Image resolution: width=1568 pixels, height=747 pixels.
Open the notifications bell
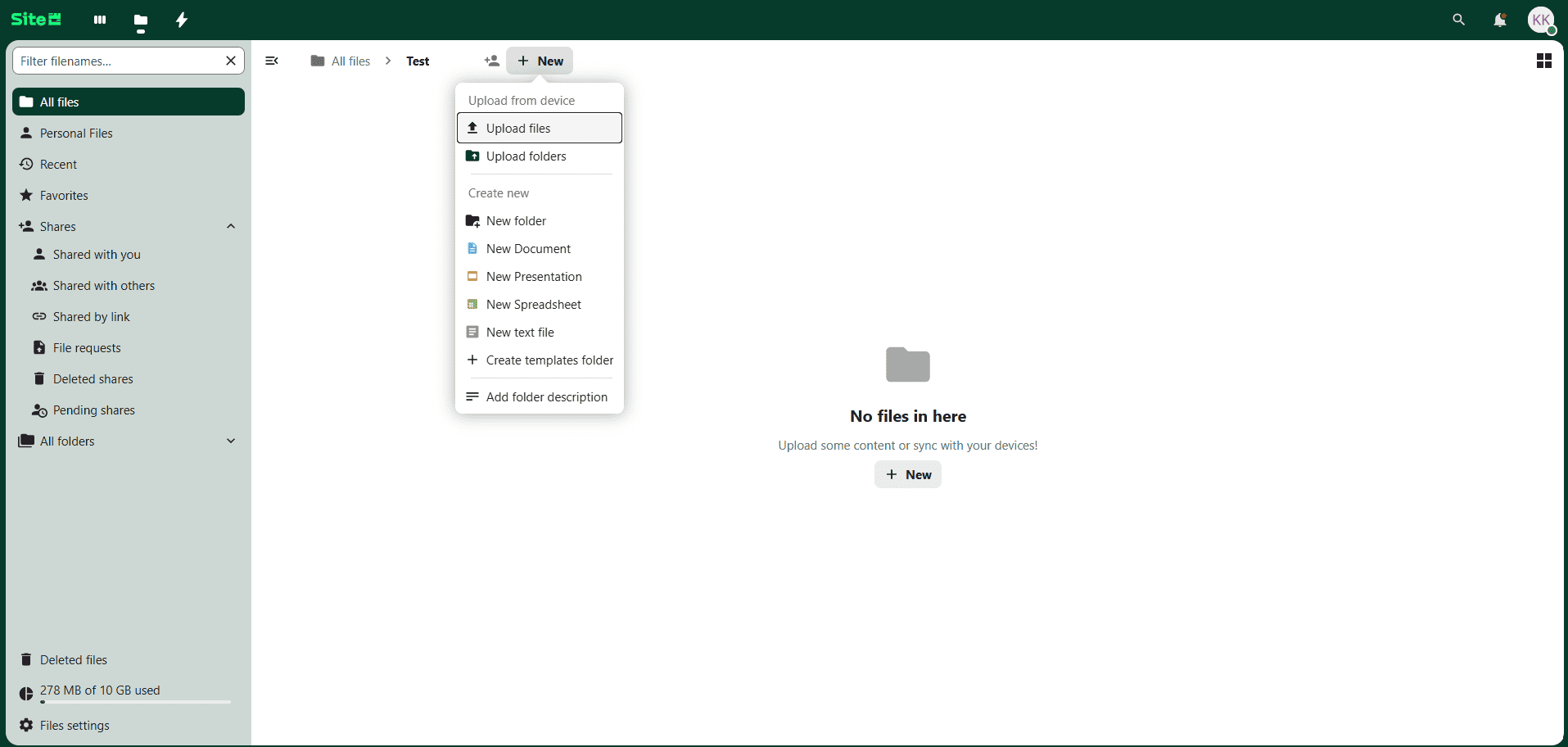coord(1499,20)
